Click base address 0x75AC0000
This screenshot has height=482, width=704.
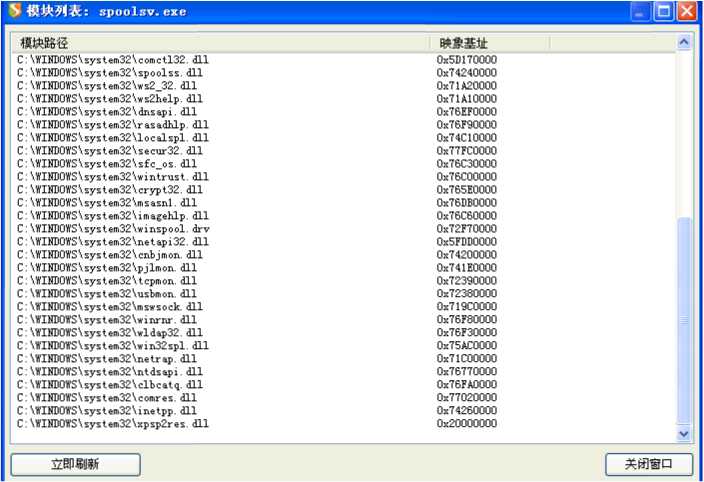tap(466, 346)
